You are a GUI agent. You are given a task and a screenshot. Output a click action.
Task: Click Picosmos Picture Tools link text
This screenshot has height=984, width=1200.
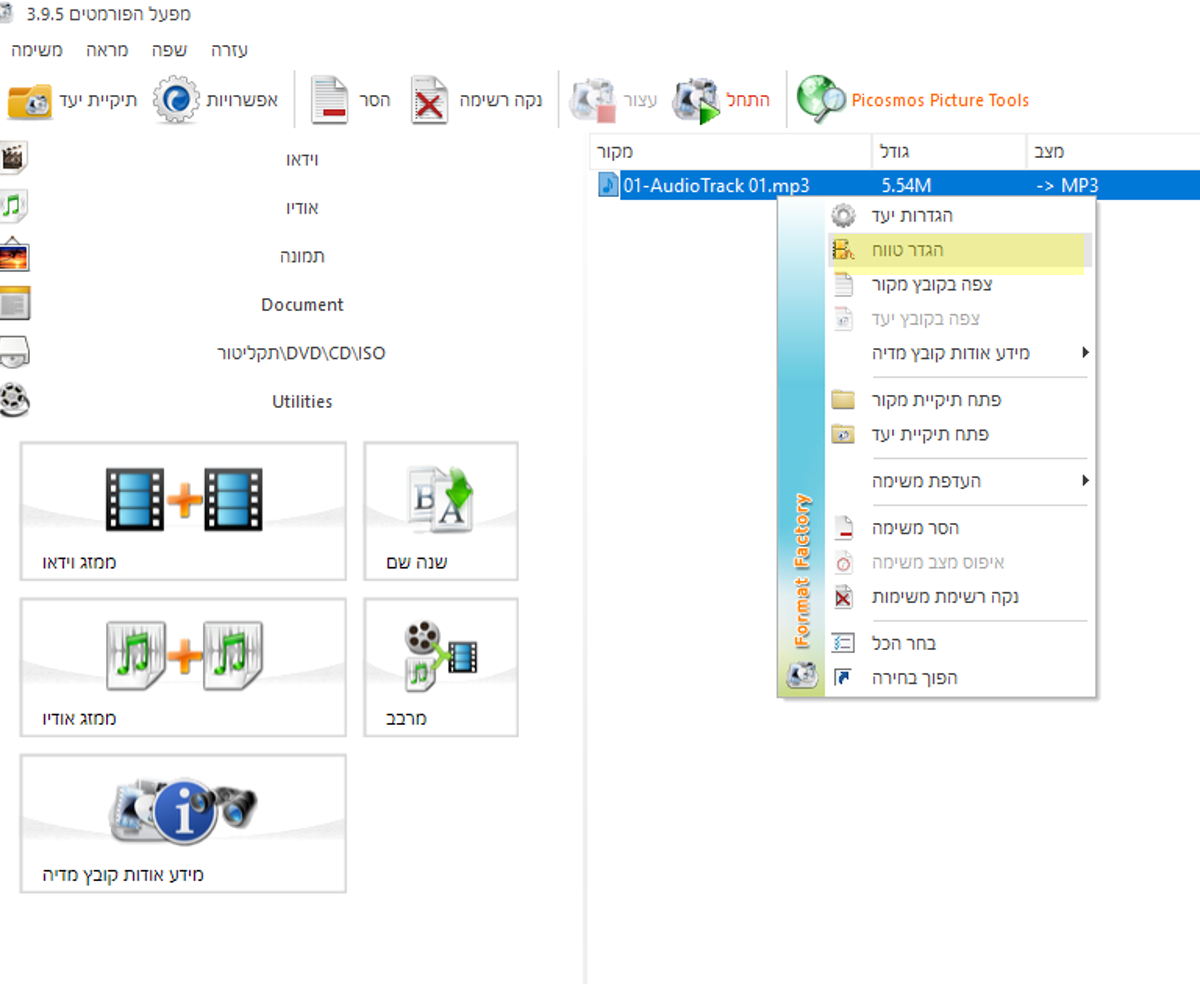click(x=940, y=100)
